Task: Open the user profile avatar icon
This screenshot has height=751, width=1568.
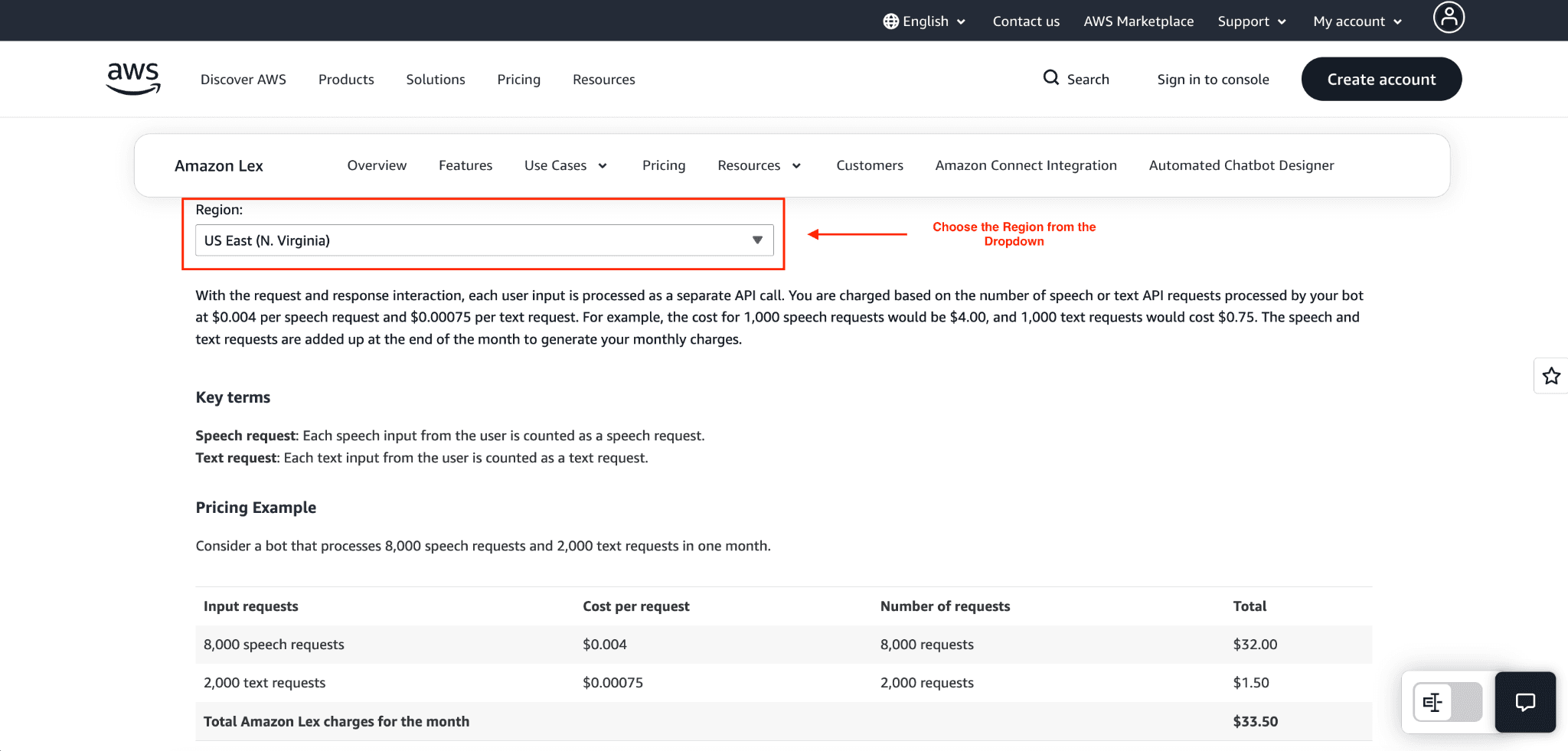Action: [1449, 18]
